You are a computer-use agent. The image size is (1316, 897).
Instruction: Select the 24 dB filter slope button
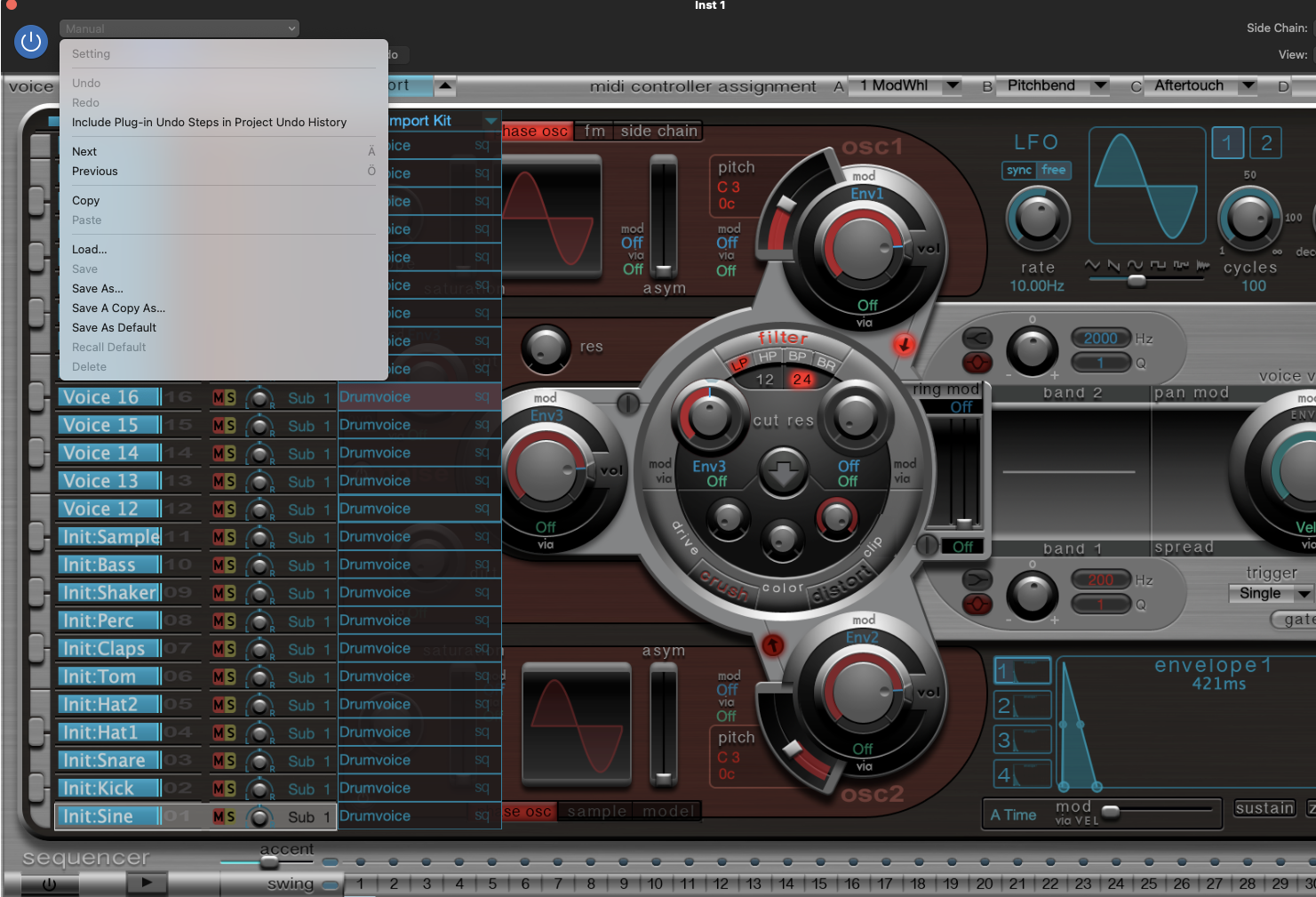click(802, 379)
